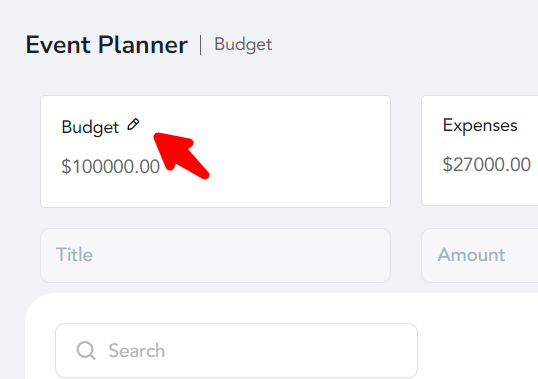Click the divider between Event Planner and Budget
Screen dimensions: 538x379
[201, 45]
